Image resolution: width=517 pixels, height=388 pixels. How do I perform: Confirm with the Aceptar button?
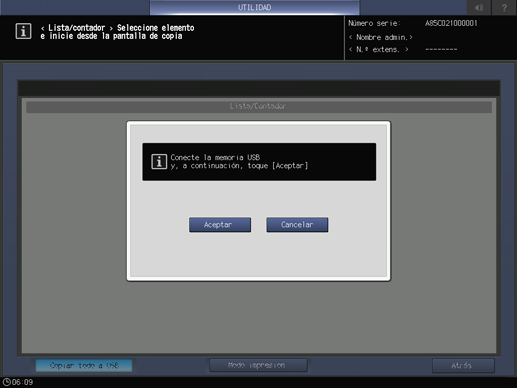(x=220, y=225)
